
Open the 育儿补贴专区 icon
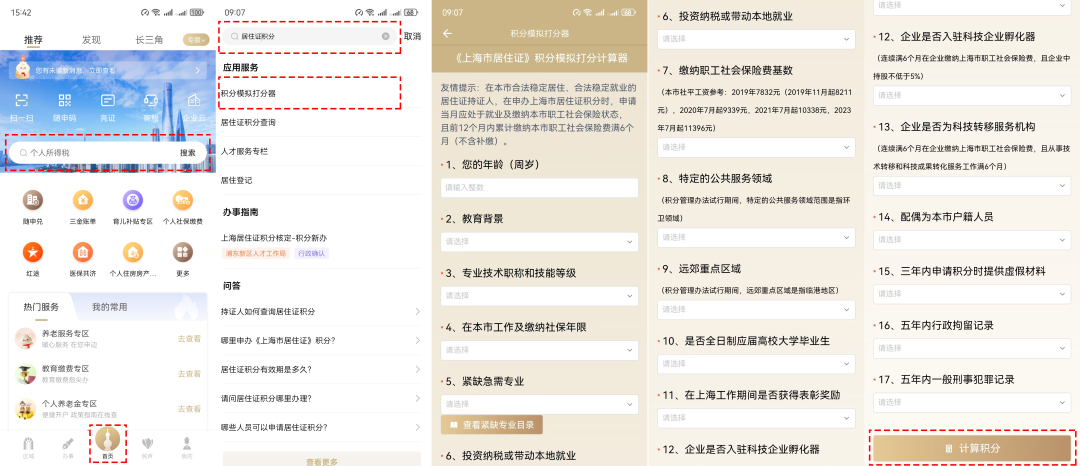(x=132, y=203)
